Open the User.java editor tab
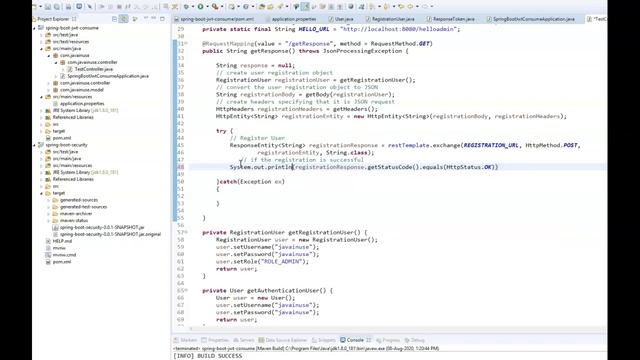Viewport: 640px width, 360px height. [341, 19]
